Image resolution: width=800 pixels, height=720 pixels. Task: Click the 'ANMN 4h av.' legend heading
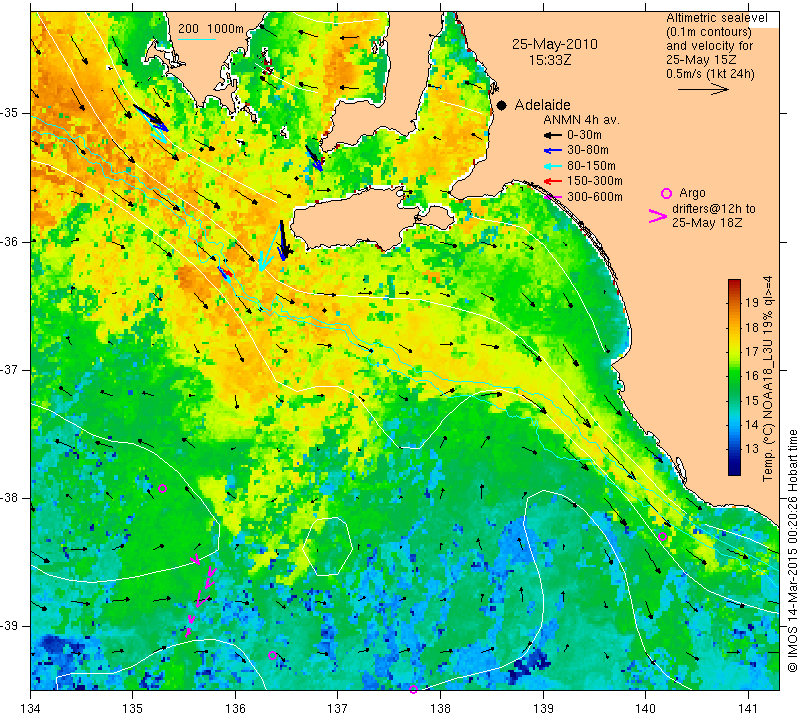[581, 120]
